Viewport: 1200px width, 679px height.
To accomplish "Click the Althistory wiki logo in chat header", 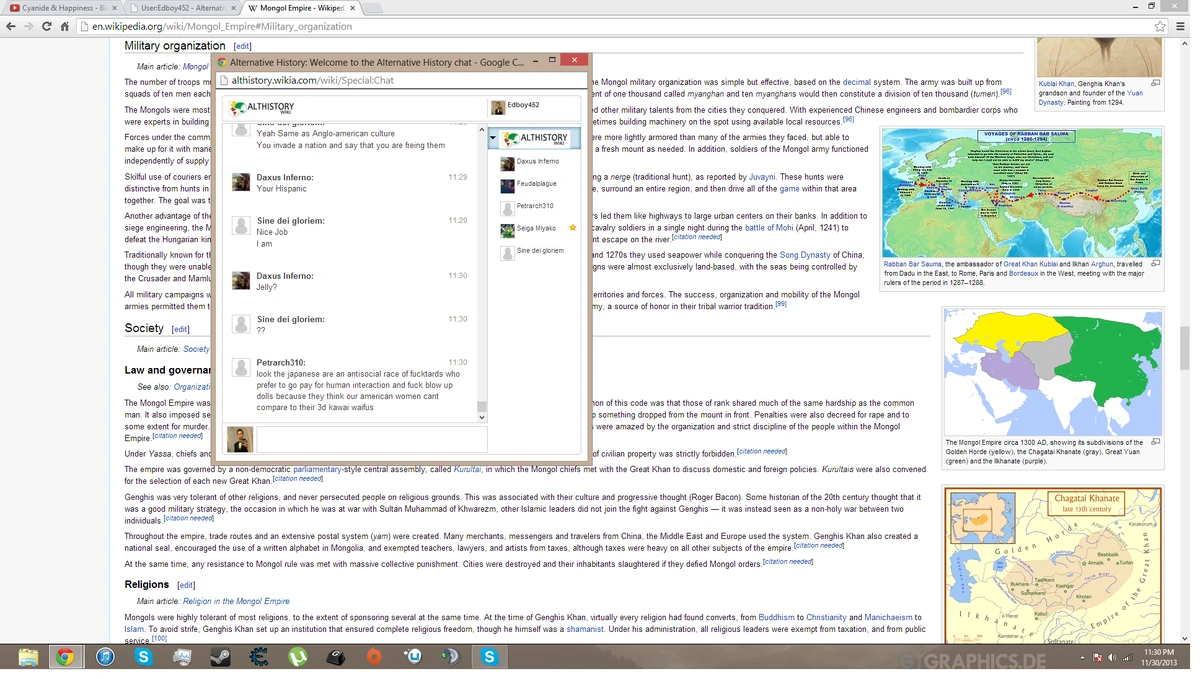I will pyautogui.click(x=262, y=107).
